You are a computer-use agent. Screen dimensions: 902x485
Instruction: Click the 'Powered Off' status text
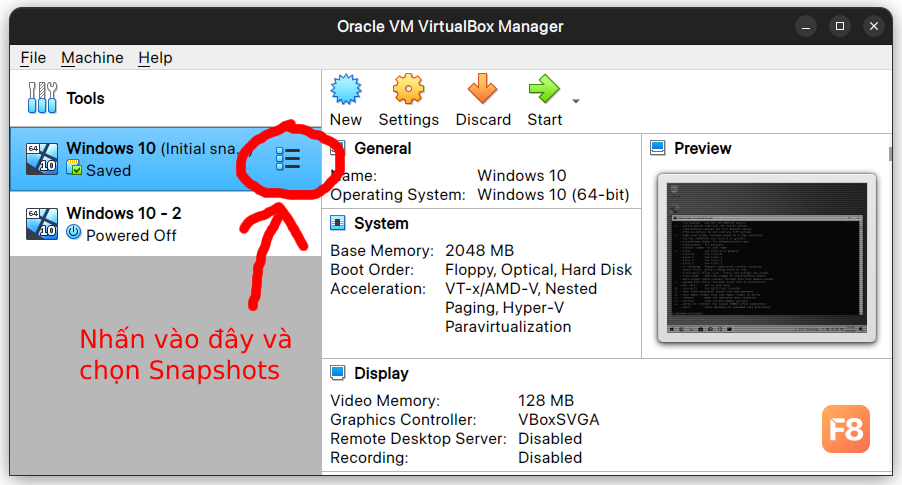pos(131,236)
